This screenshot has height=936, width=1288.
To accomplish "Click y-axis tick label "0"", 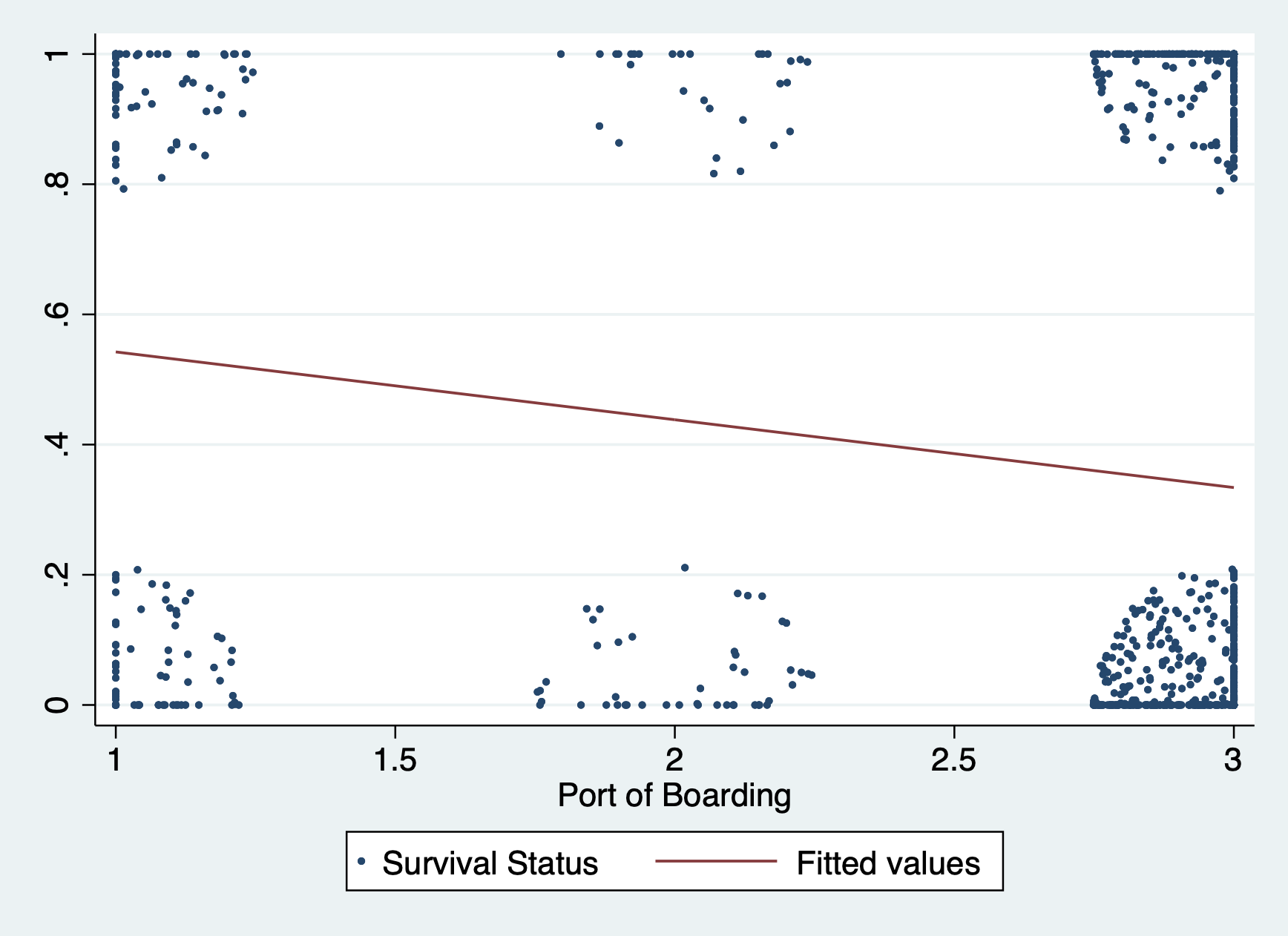I will 57,705.
